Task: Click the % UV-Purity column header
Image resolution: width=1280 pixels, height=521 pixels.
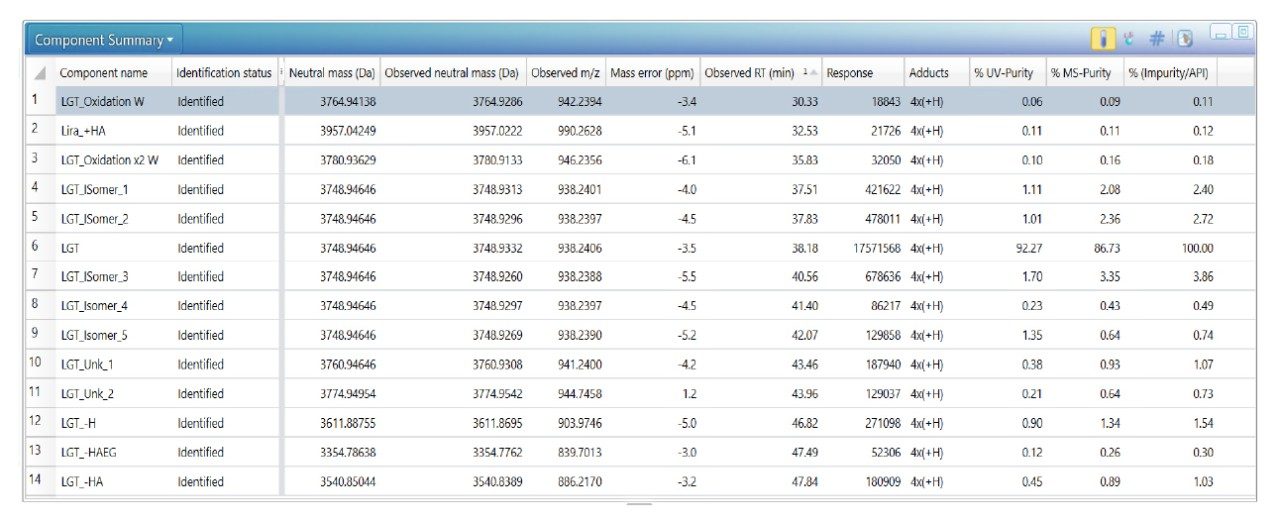Action: 1003,73
